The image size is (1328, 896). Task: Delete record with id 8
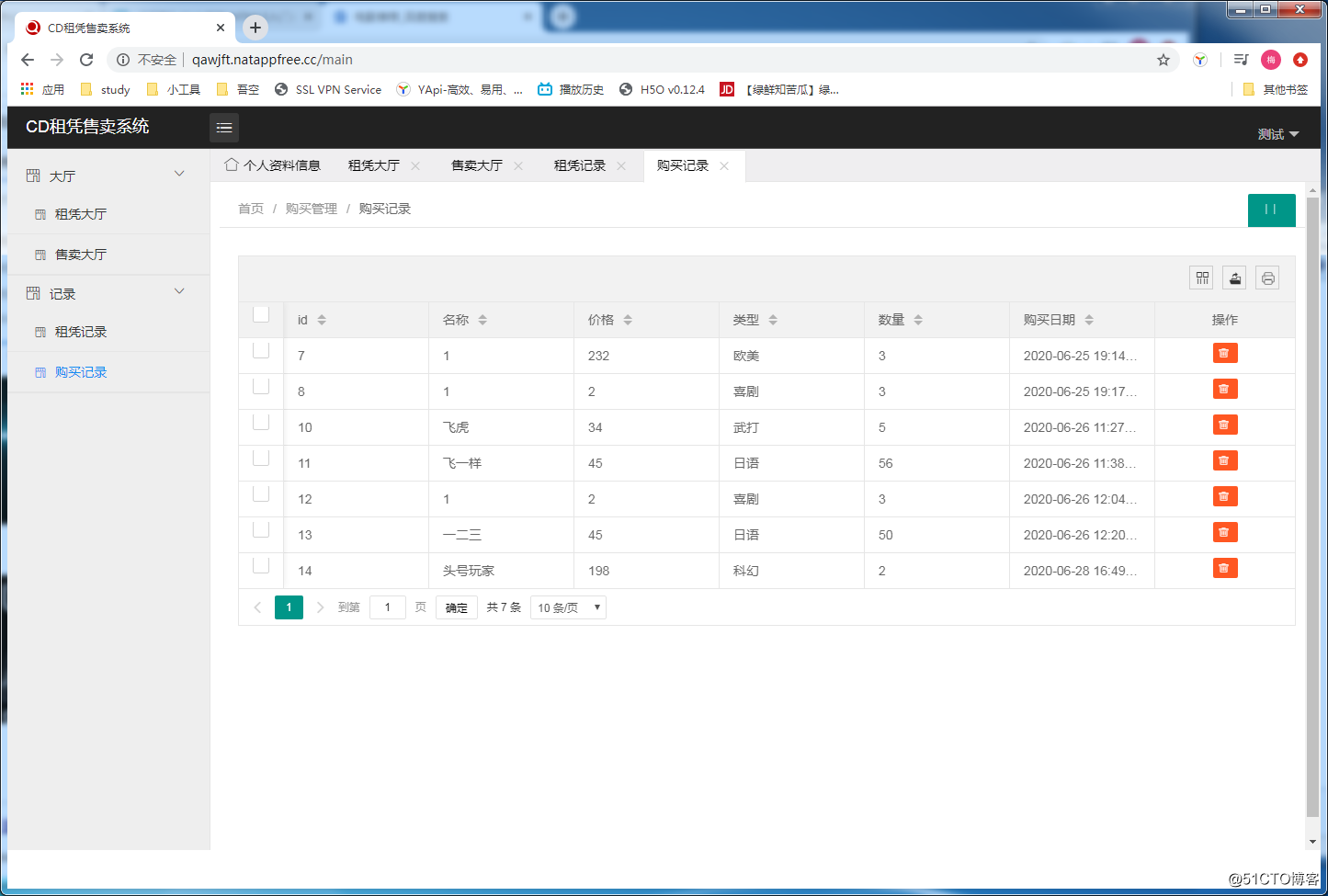point(1225,389)
